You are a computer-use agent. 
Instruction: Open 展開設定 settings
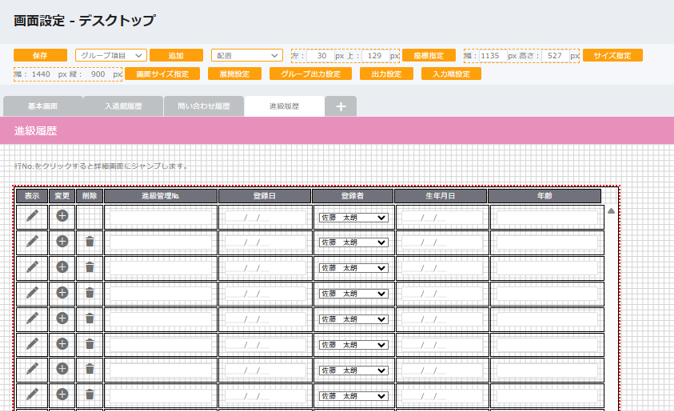point(235,74)
